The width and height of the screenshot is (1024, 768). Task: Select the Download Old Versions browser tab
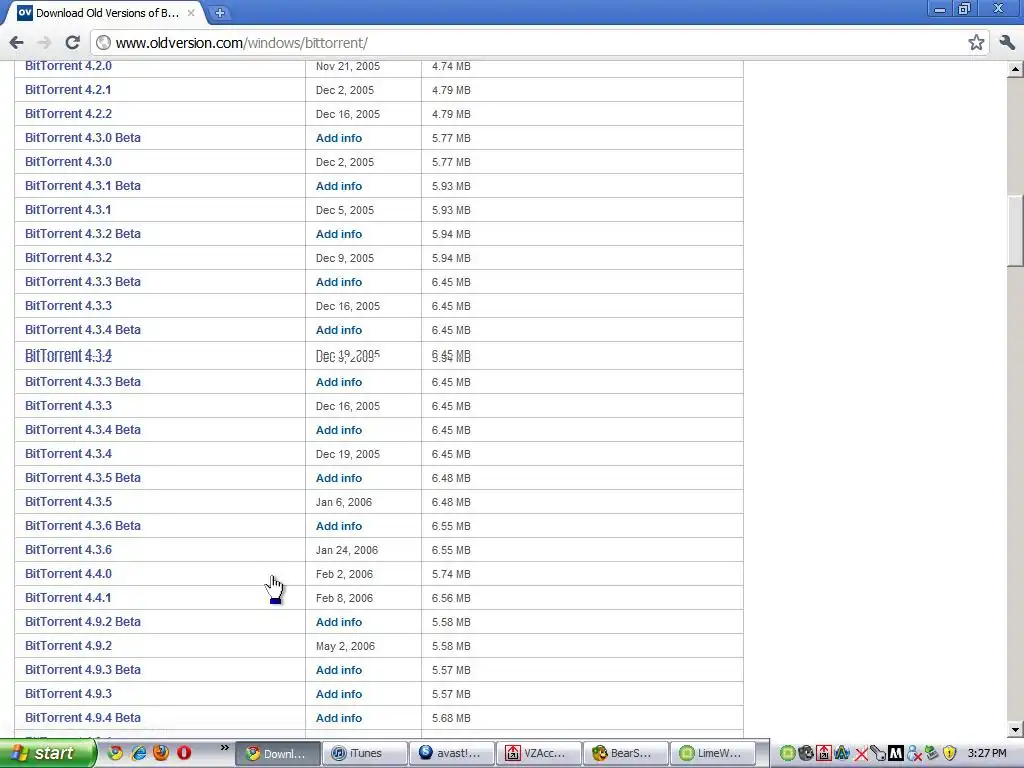click(104, 12)
